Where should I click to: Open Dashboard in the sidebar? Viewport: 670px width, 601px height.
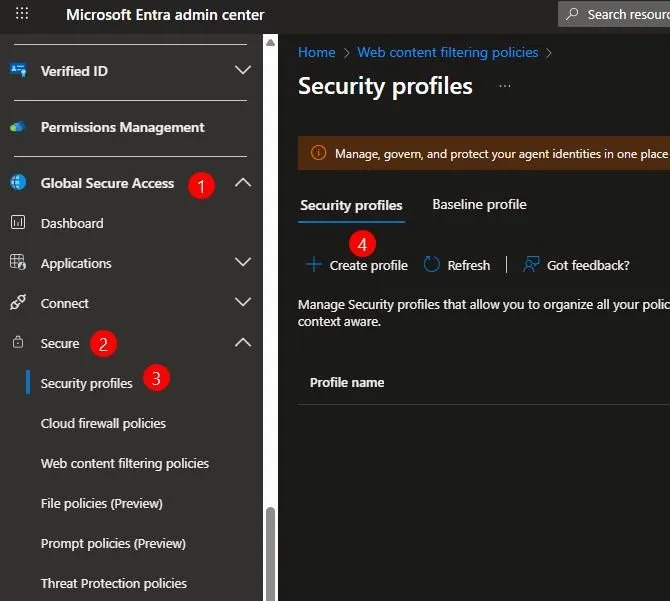[x=72, y=223]
